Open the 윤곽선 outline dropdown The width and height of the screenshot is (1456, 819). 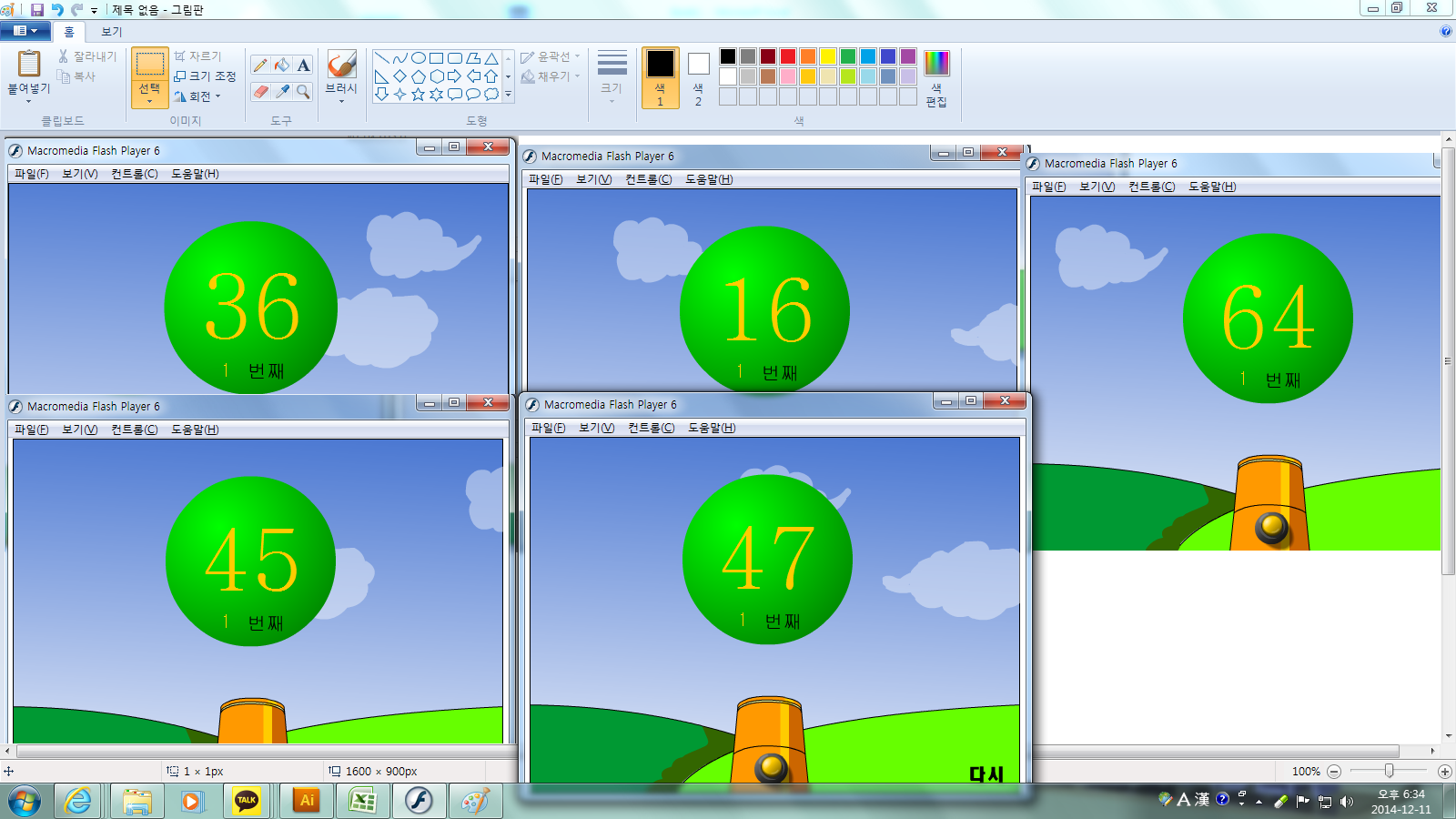[x=550, y=56]
